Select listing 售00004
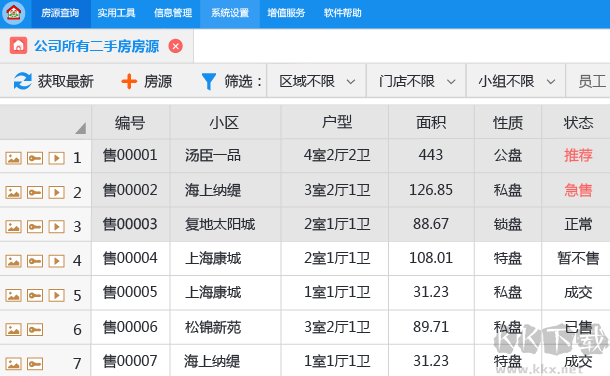 (130, 258)
